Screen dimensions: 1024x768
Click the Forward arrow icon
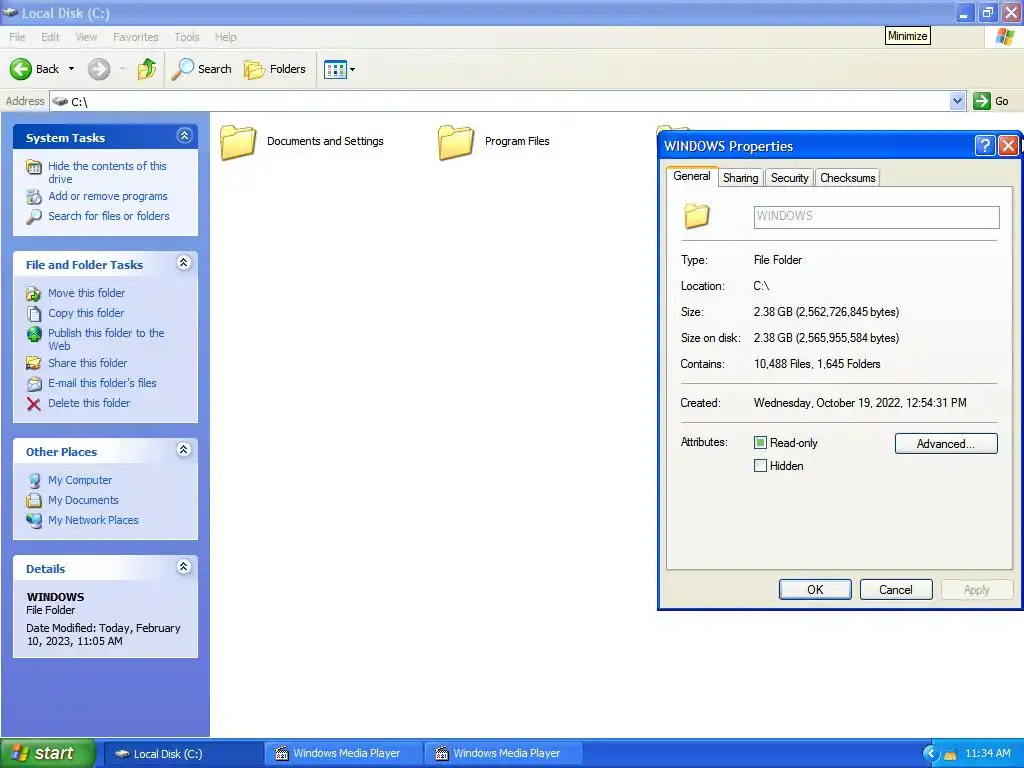(99, 69)
